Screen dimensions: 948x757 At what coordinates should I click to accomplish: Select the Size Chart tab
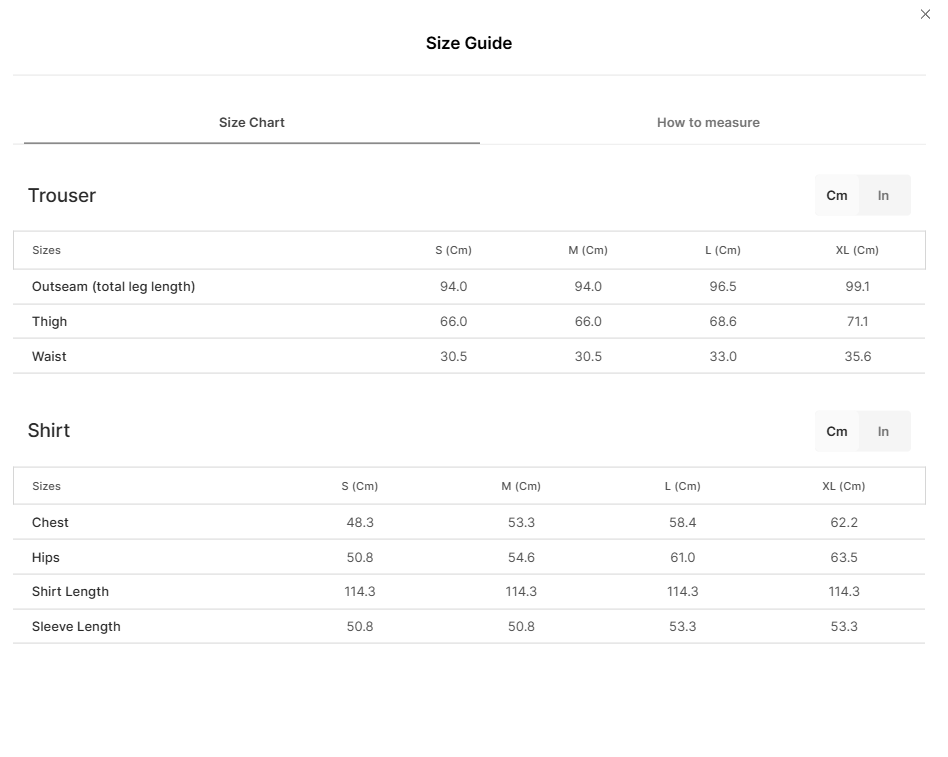point(252,122)
